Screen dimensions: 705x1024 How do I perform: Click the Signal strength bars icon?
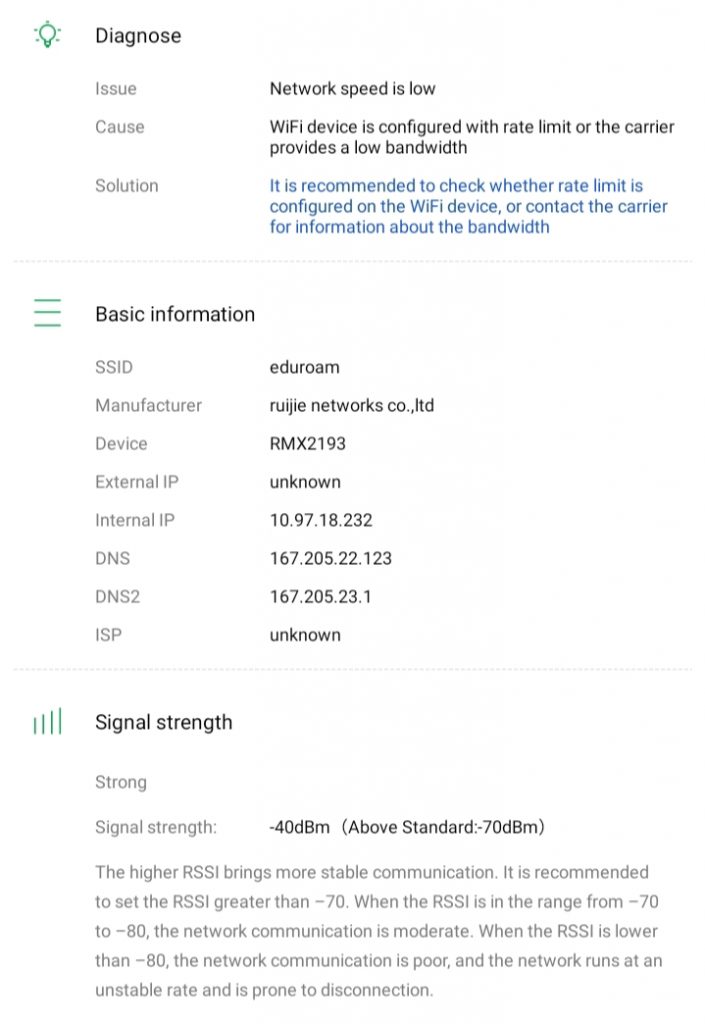(47, 722)
